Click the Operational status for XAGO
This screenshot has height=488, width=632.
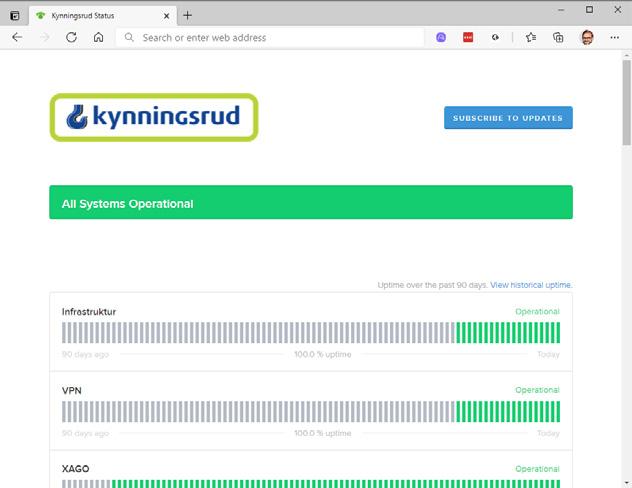click(537, 469)
